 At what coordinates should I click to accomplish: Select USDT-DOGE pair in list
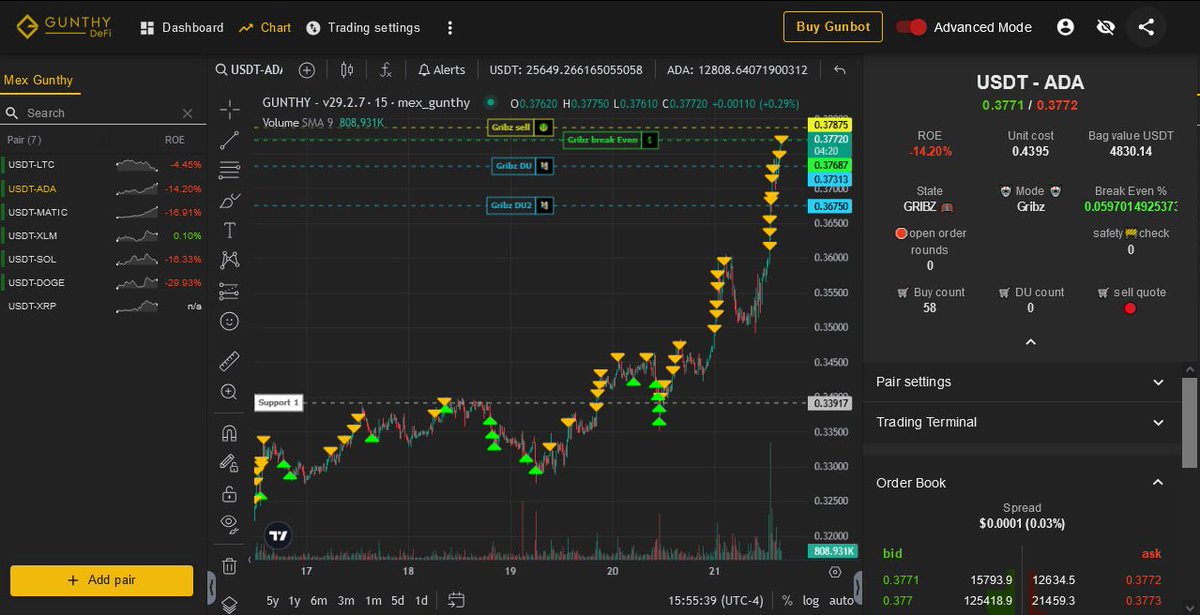(x=104, y=282)
